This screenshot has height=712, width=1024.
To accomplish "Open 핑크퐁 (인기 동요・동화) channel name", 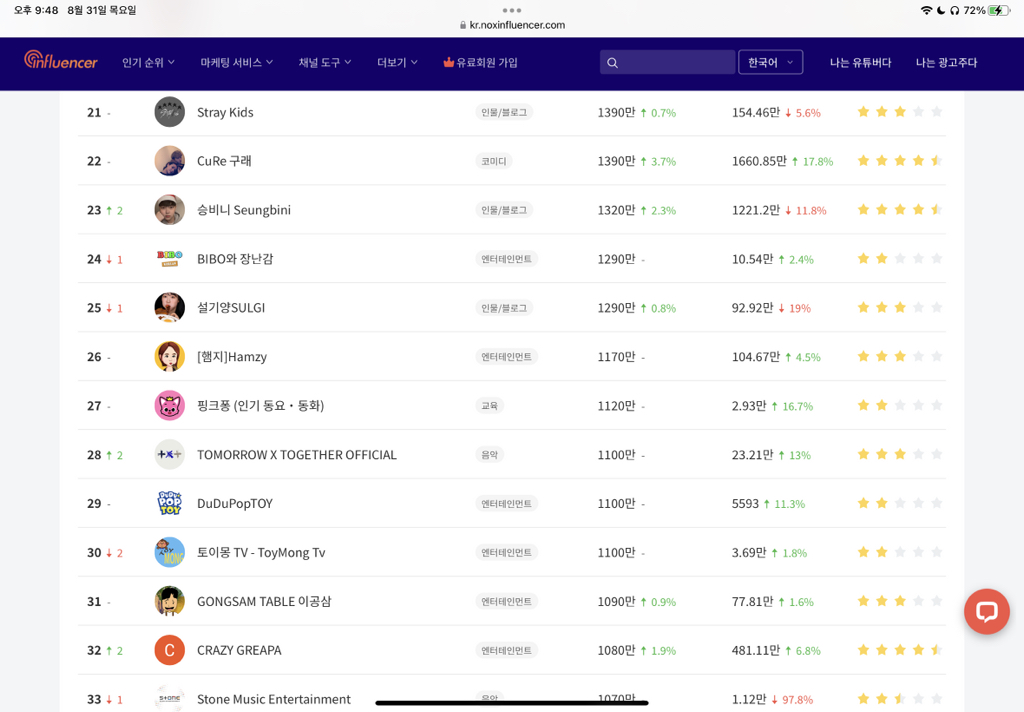I will [x=261, y=406].
